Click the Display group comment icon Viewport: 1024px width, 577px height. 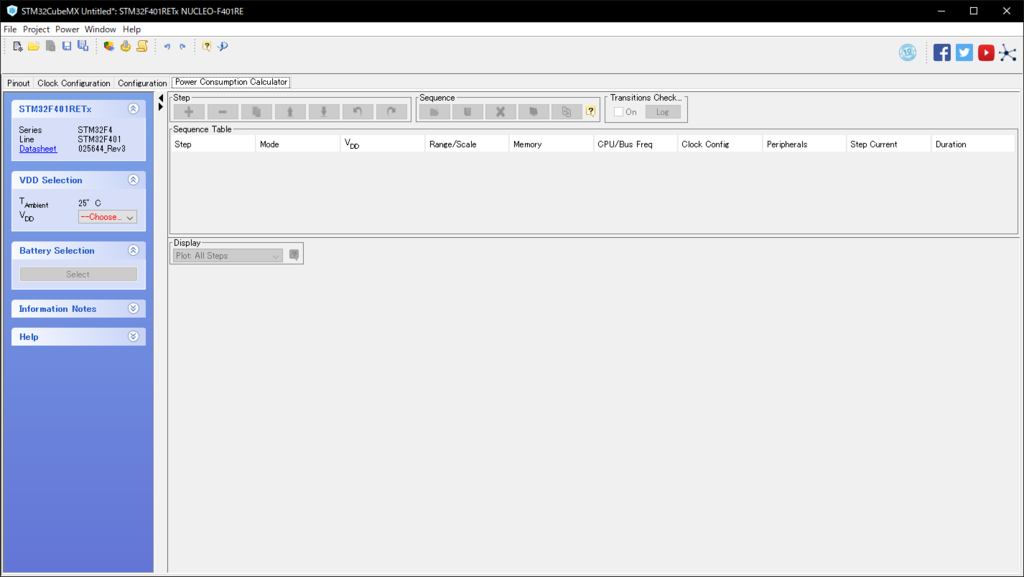pos(294,255)
